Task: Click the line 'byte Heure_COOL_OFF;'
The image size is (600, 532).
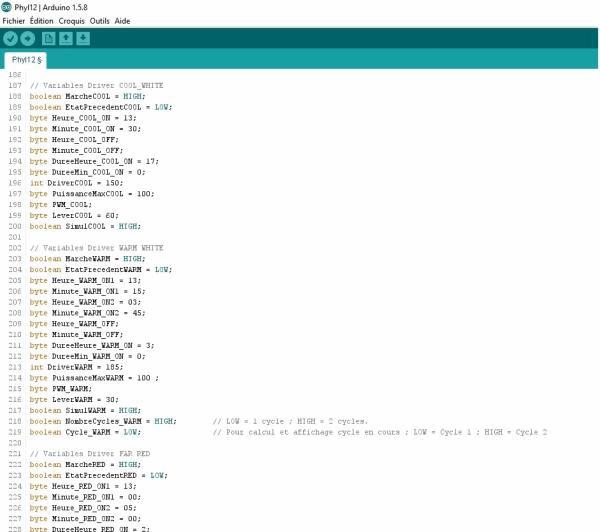Action: point(74,140)
